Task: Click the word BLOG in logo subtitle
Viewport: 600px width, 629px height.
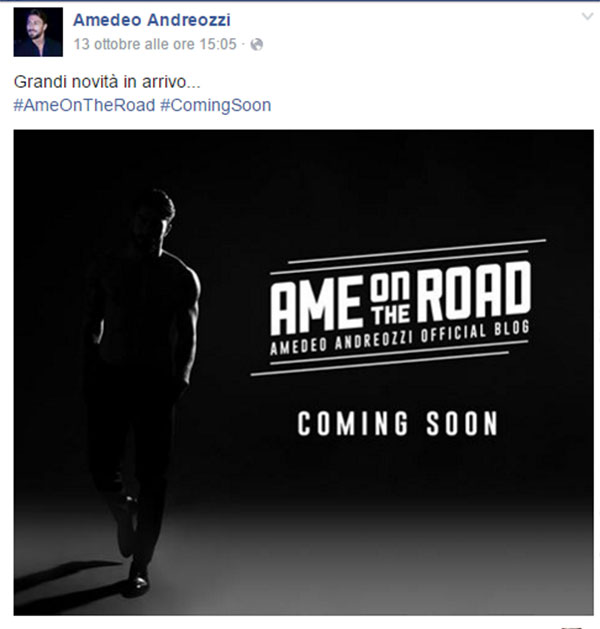Action: pos(512,329)
